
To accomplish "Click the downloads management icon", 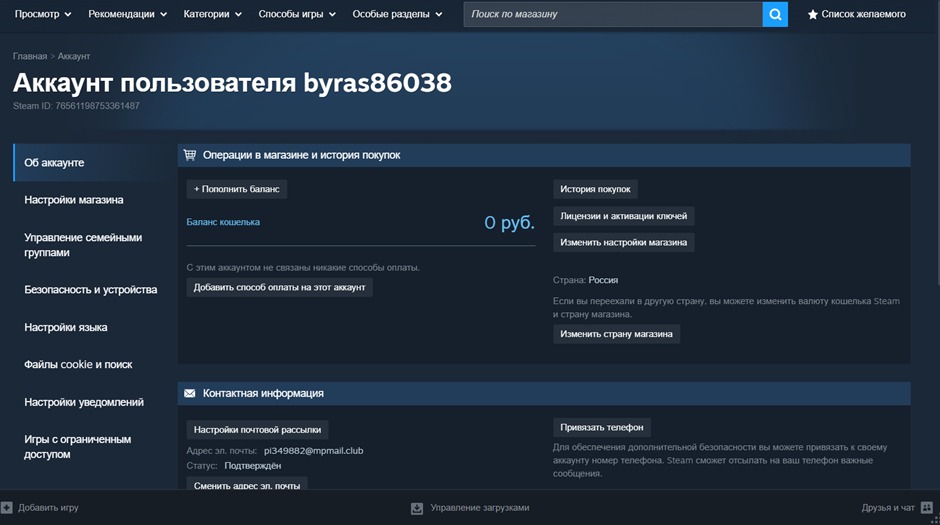I will pyautogui.click(x=417, y=508).
